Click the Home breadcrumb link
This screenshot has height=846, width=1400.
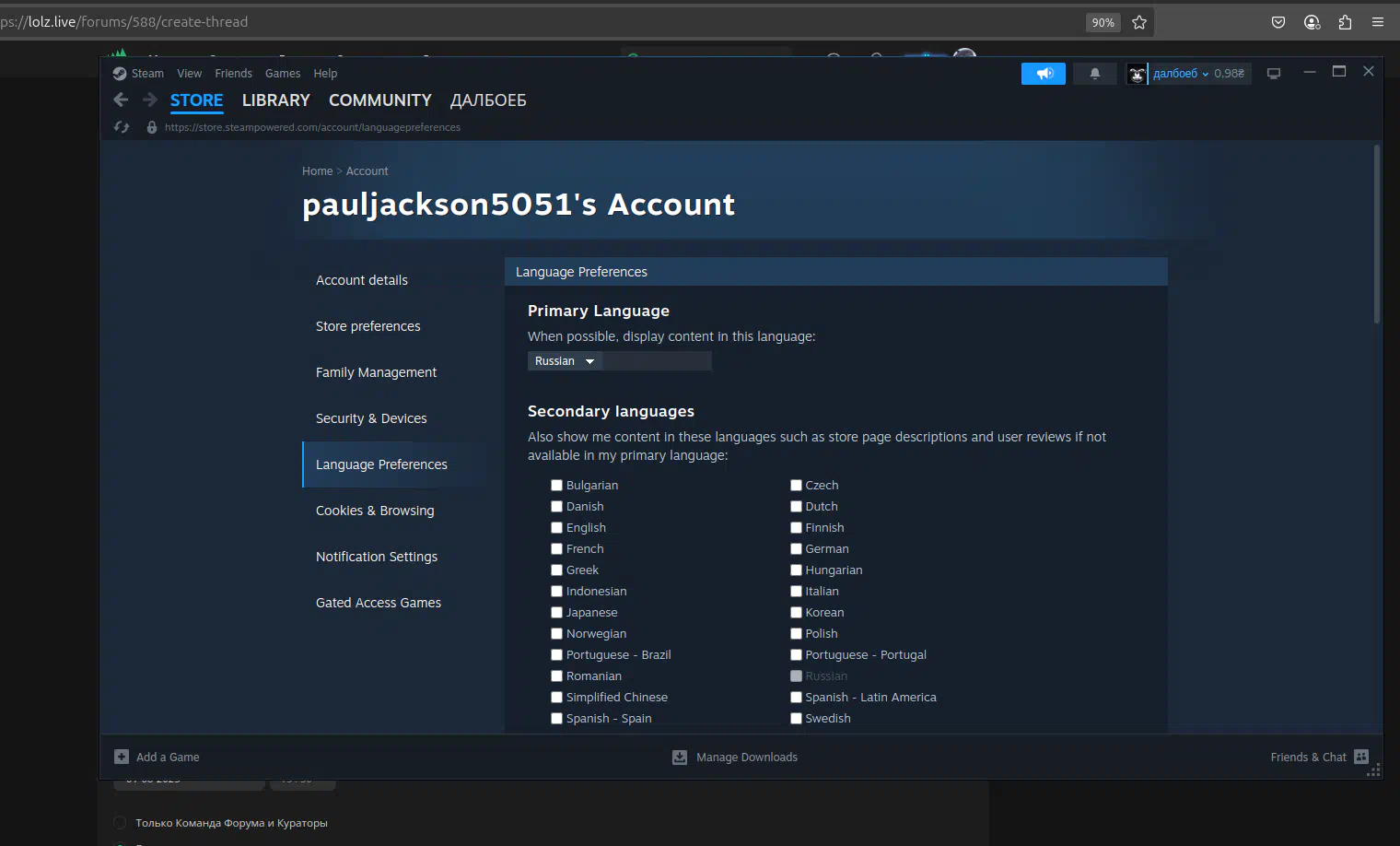[x=318, y=171]
